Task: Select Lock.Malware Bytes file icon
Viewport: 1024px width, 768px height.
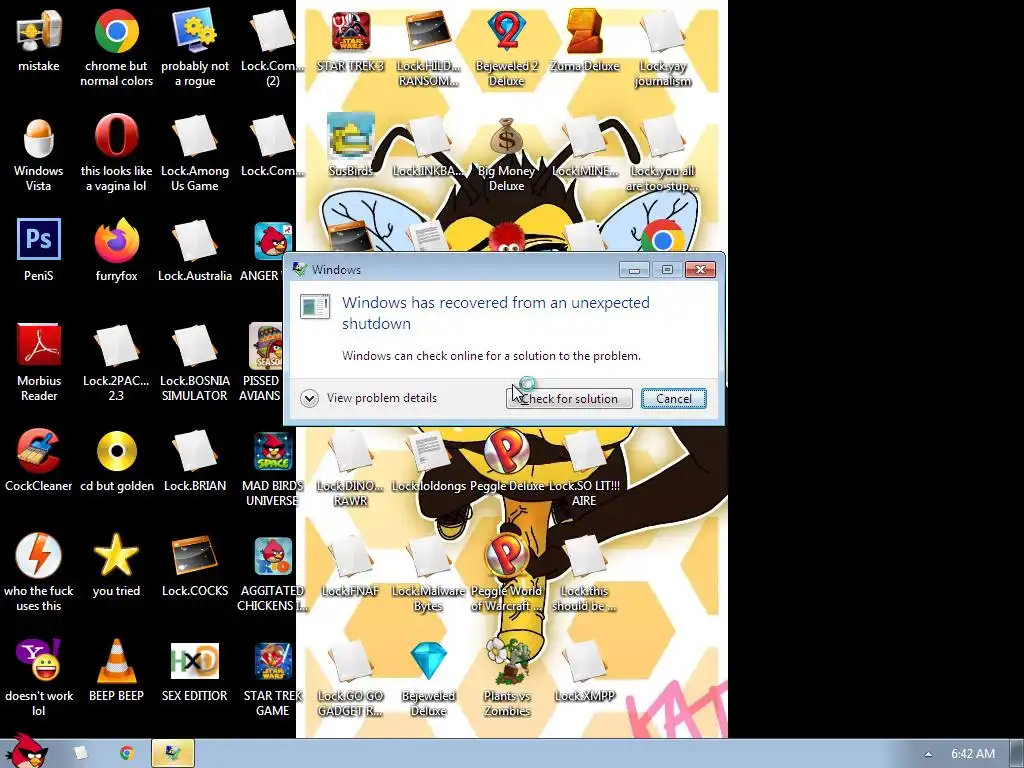Action: 428,556
